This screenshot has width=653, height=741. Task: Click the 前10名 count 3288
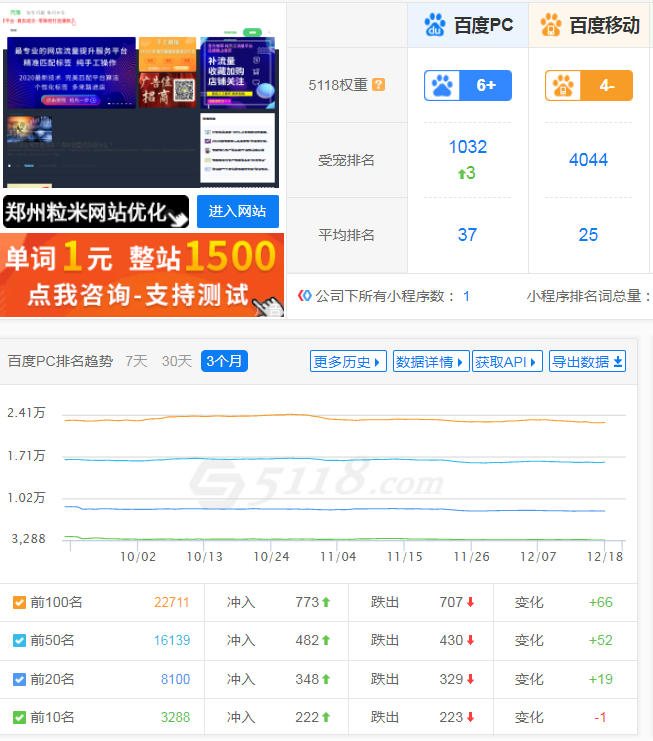(x=175, y=717)
